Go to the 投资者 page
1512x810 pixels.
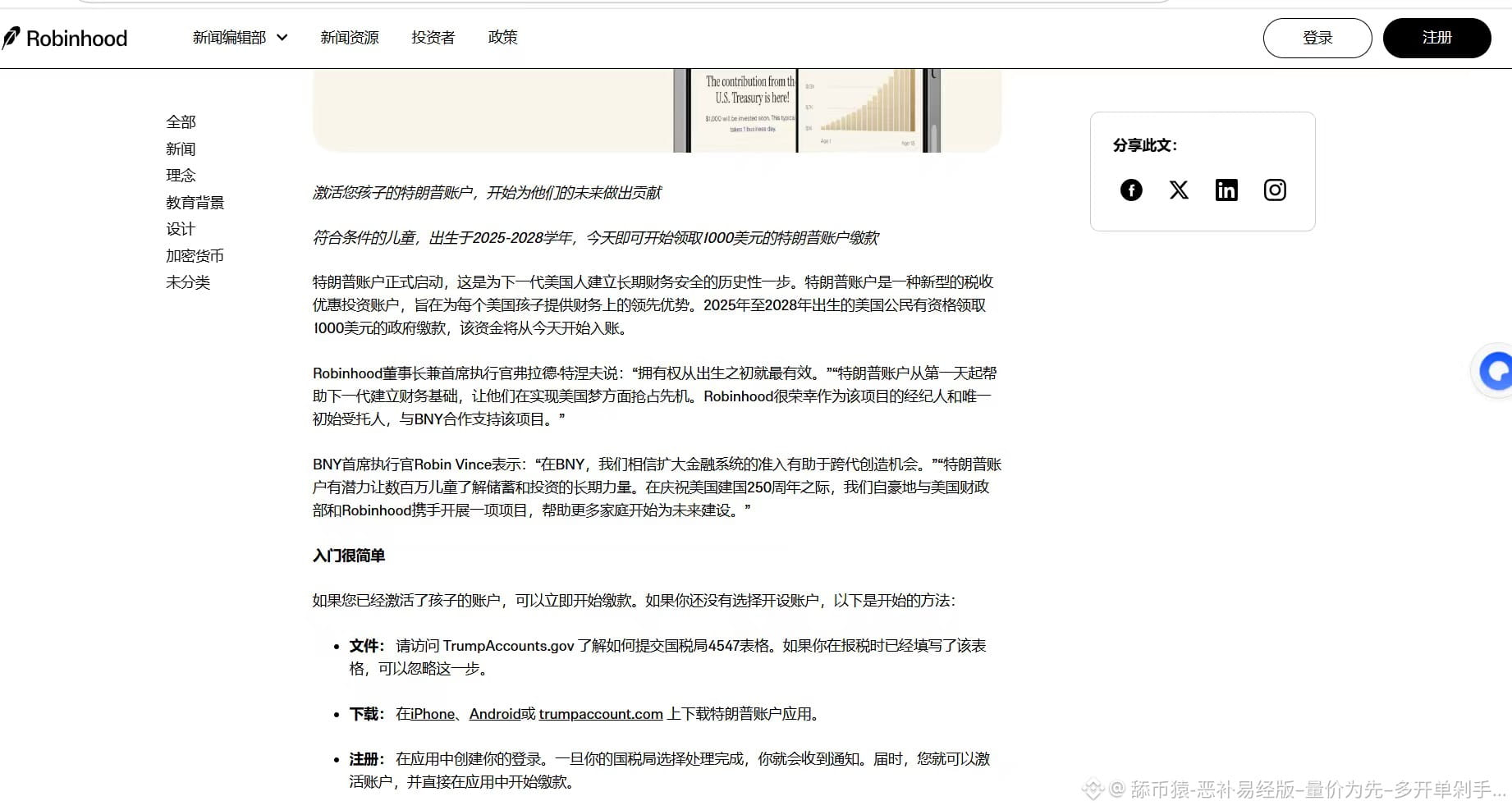433,38
